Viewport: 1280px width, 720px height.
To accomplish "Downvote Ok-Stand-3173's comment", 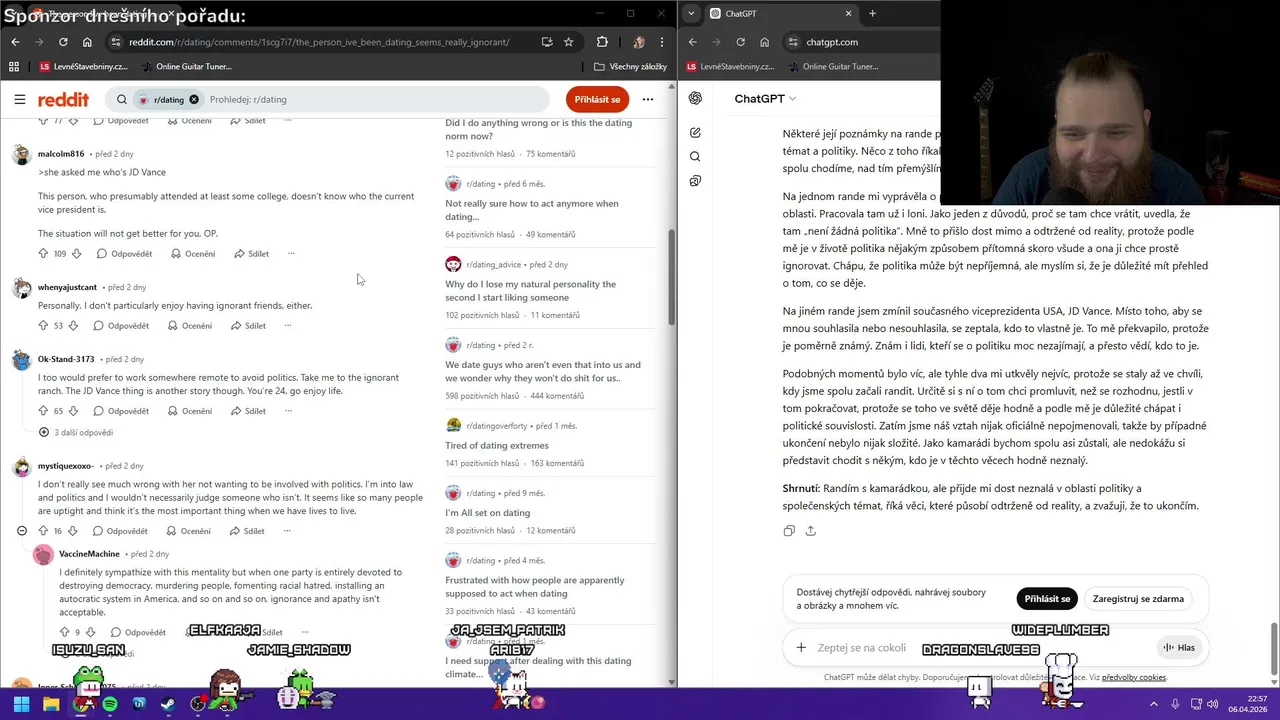I will point(73,411).
